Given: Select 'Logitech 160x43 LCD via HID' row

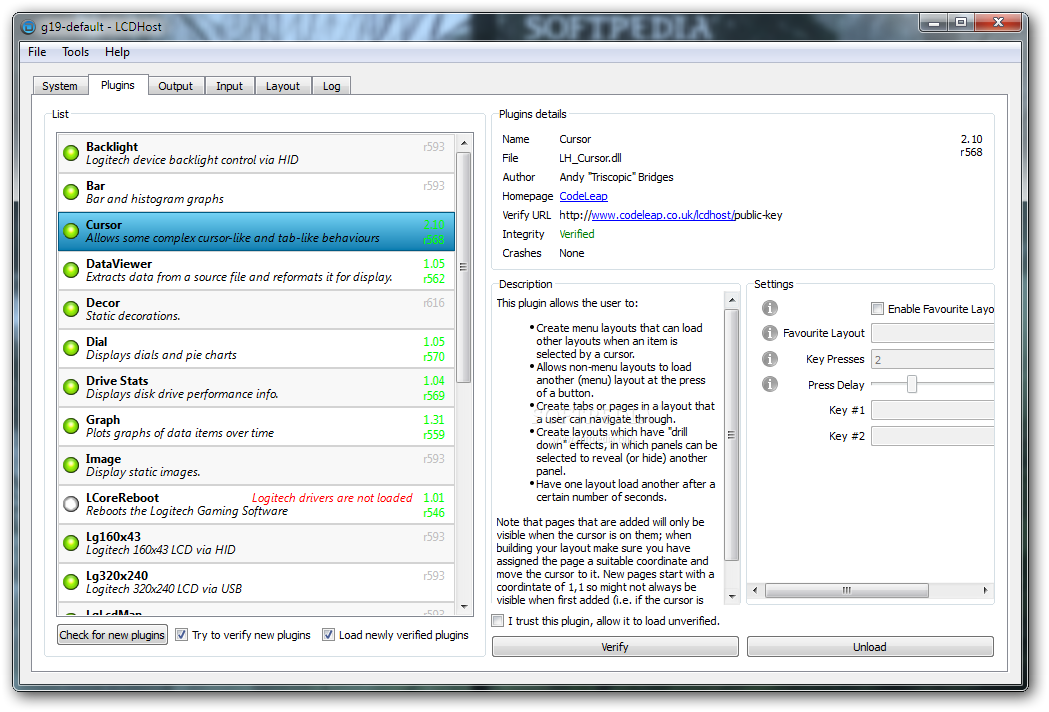Looking at the screenshot, I should [x=257, y=543].
